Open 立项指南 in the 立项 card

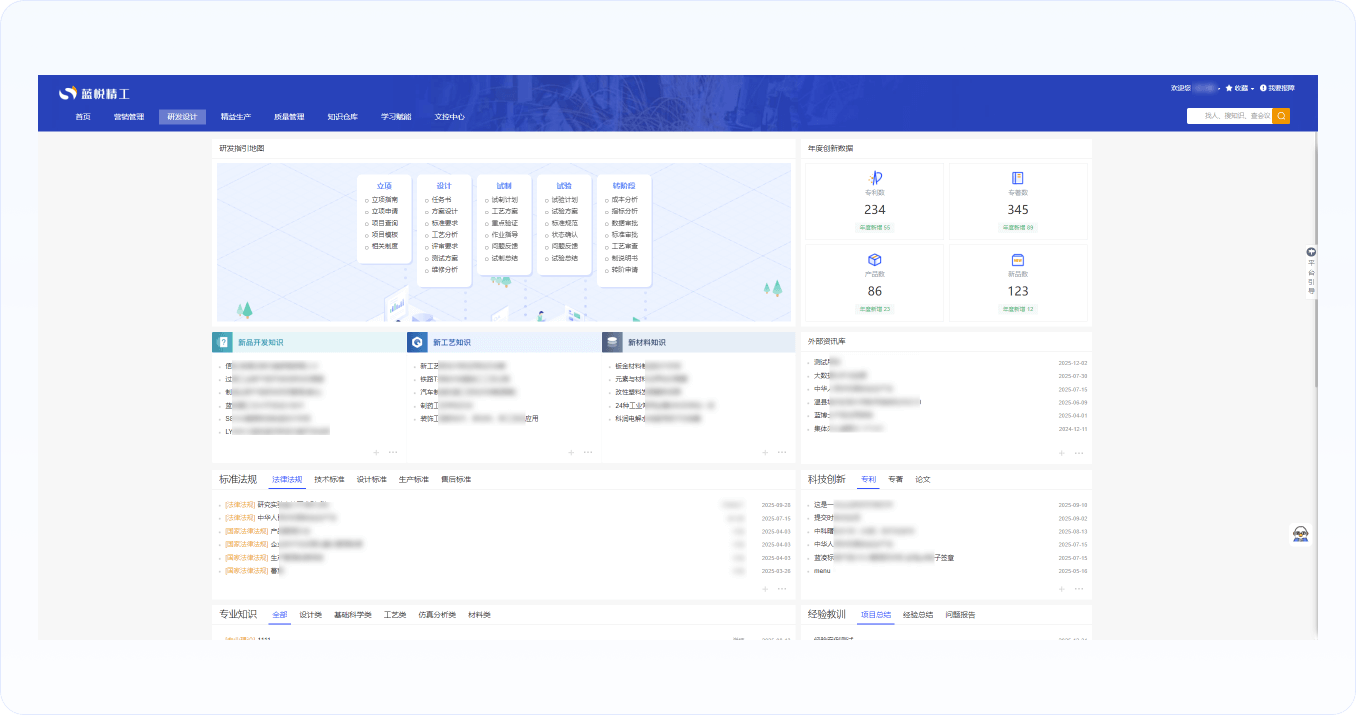point(384,200)
